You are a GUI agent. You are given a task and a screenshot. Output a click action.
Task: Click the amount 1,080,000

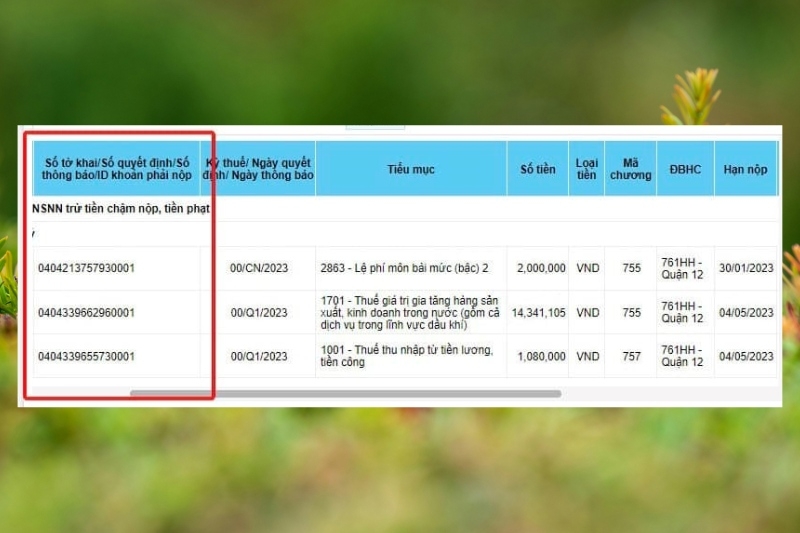[x=541, y=357]
